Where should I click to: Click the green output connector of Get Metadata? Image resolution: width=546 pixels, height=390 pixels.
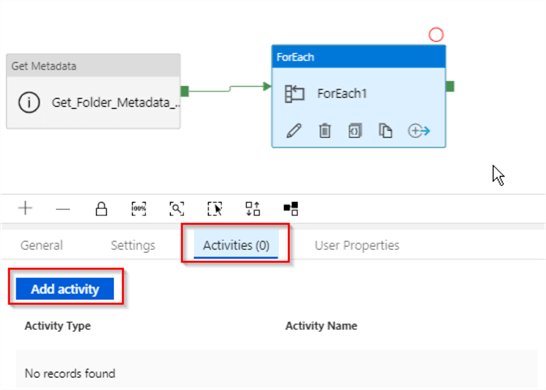coord(185,91)
